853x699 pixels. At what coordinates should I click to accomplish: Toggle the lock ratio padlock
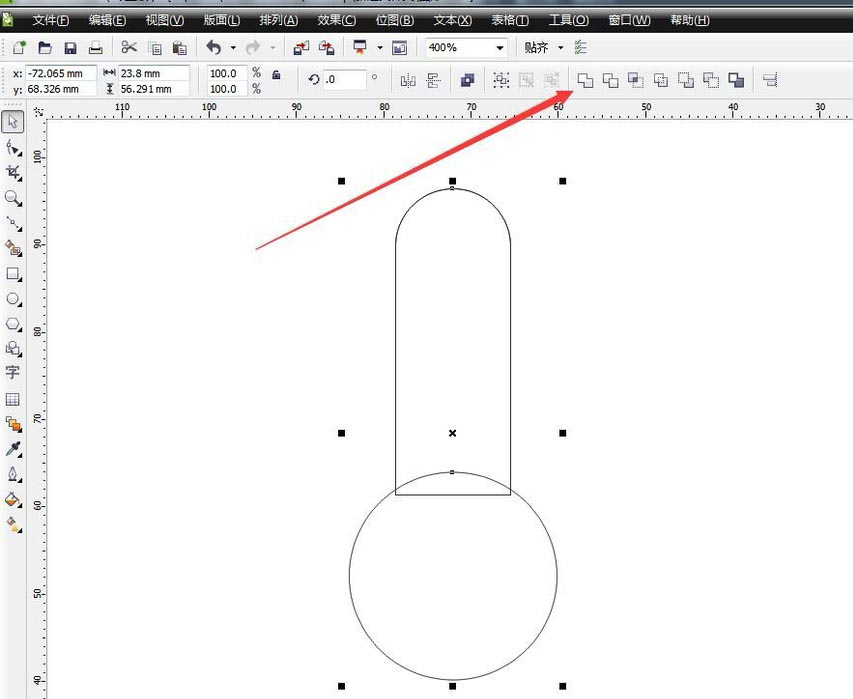tap(276, 75)
